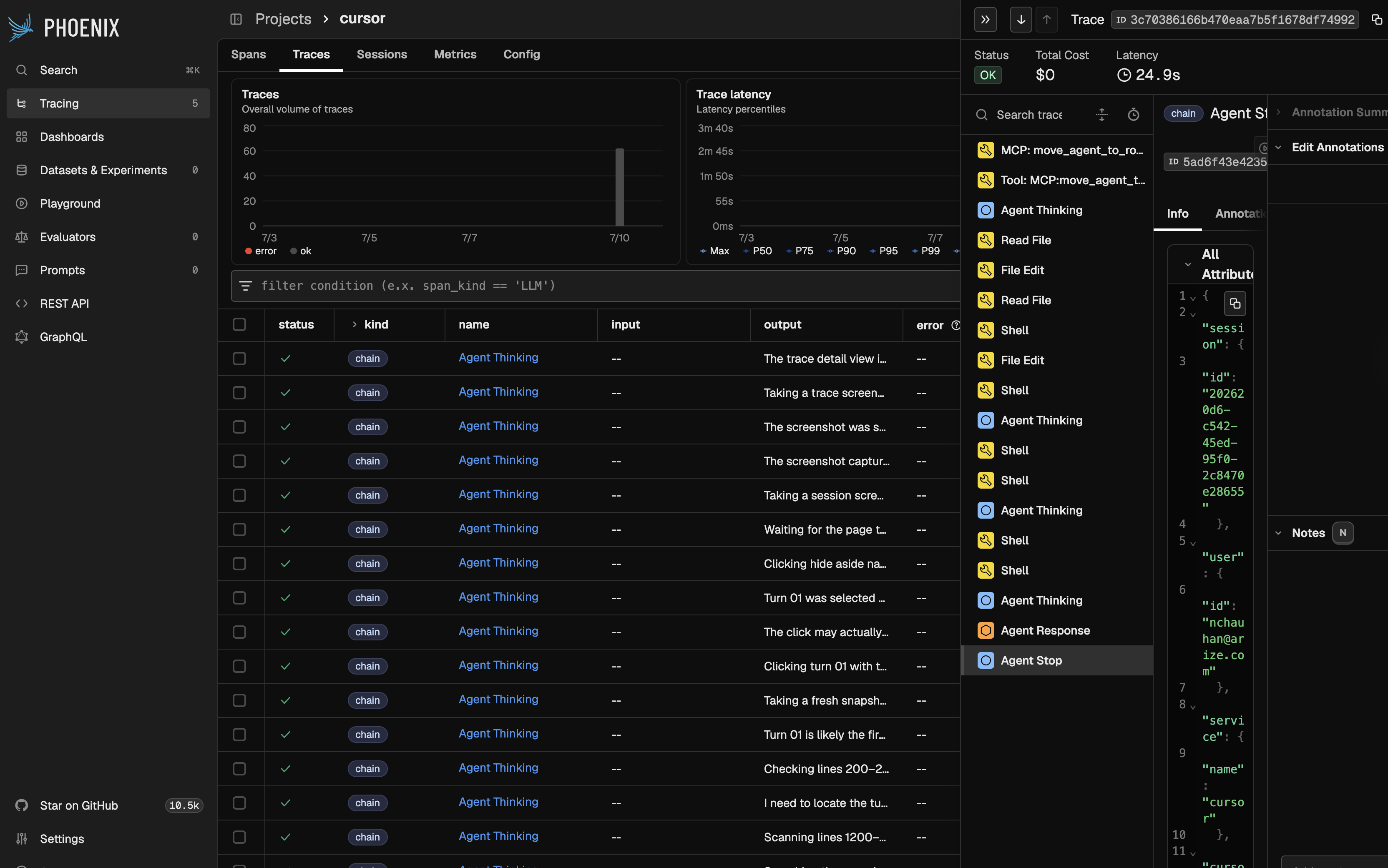Go to next trace using down arrow

coord(1021,20)
